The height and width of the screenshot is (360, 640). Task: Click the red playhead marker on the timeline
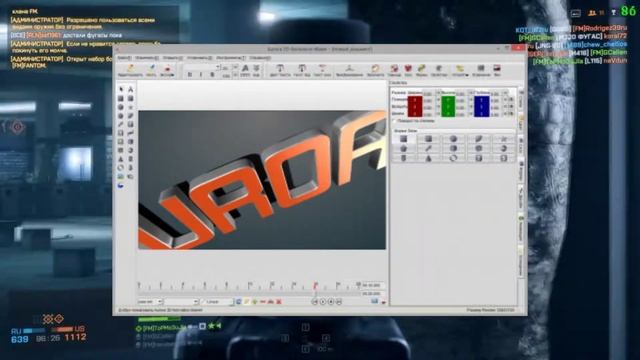click(x=315, y=285)
